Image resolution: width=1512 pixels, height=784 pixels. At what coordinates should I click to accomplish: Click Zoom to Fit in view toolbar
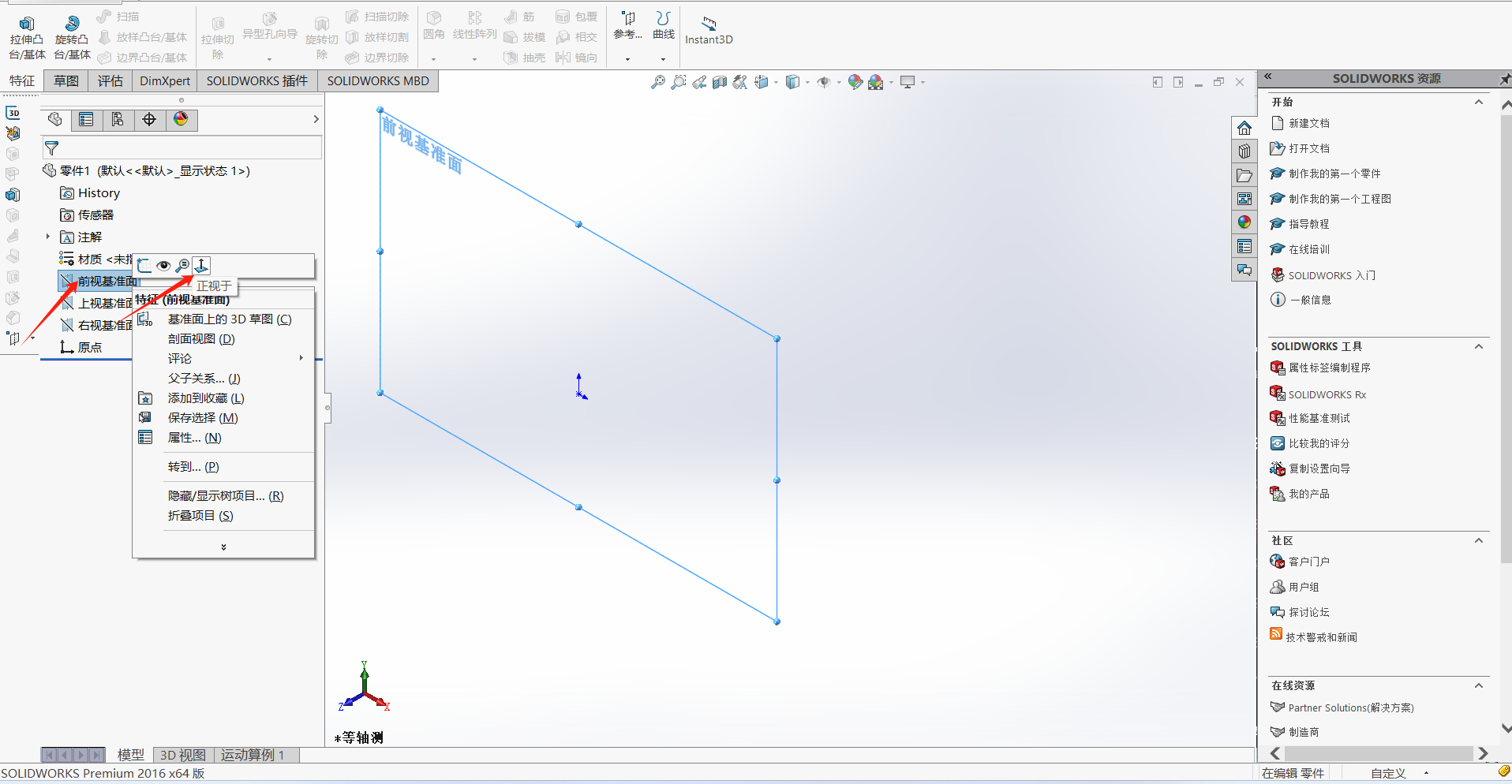tap(657, 82)
